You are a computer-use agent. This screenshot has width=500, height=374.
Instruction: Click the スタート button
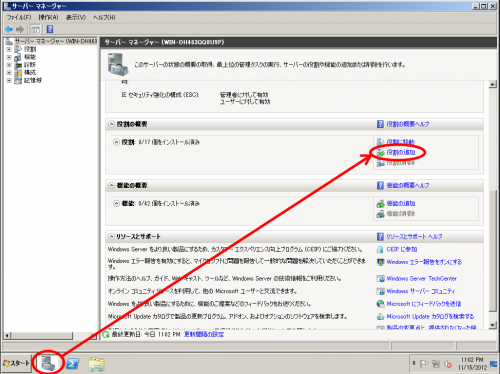point(17,363)
